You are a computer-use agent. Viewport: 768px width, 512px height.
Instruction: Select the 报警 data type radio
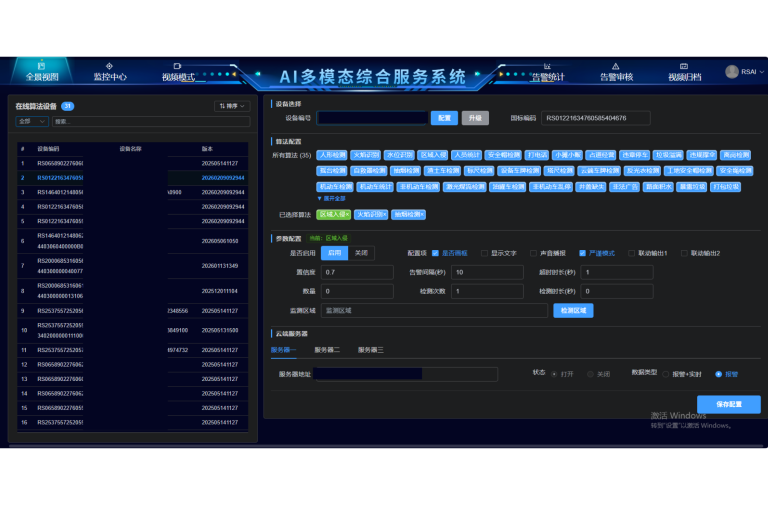(x=719, y=374)
